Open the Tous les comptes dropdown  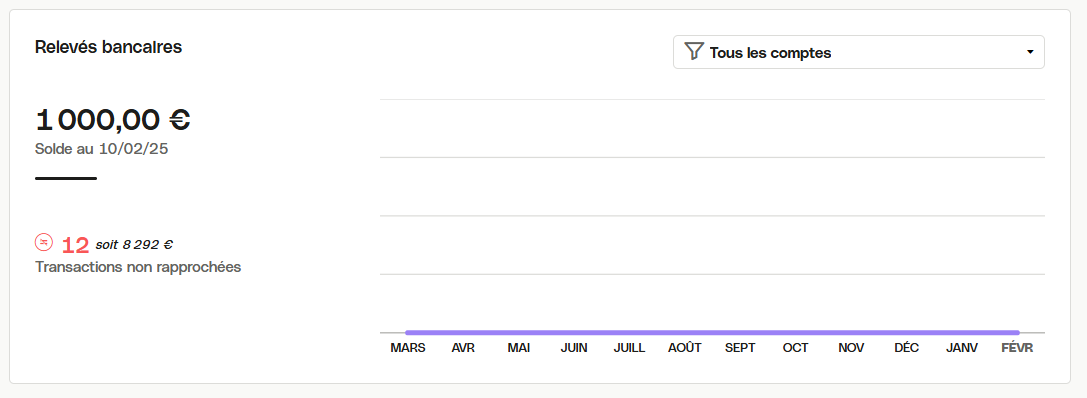(x=858, y=52)
